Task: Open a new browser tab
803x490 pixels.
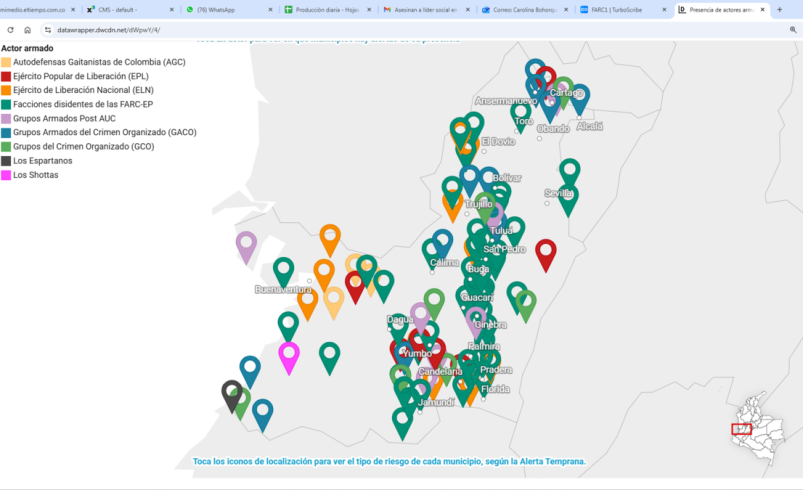Action: pyautogui.click(x=779, y=9)
